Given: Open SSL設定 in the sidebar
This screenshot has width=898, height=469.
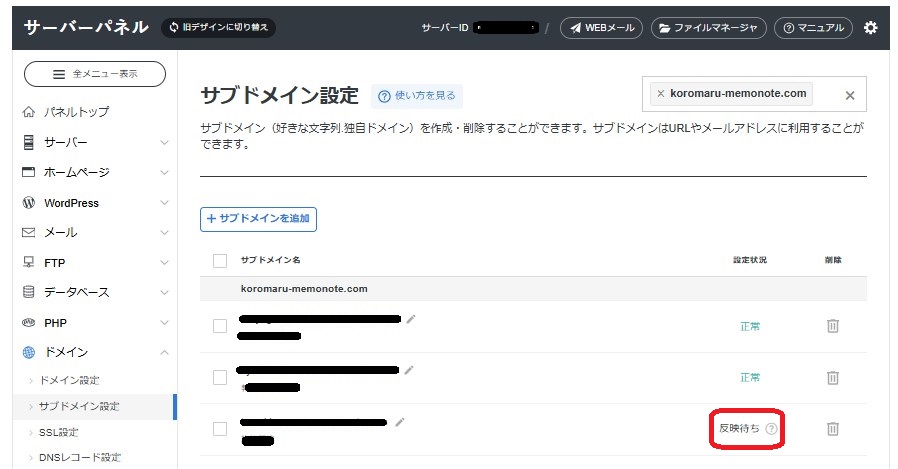Looking at the screenshot, I should point(61,432).
